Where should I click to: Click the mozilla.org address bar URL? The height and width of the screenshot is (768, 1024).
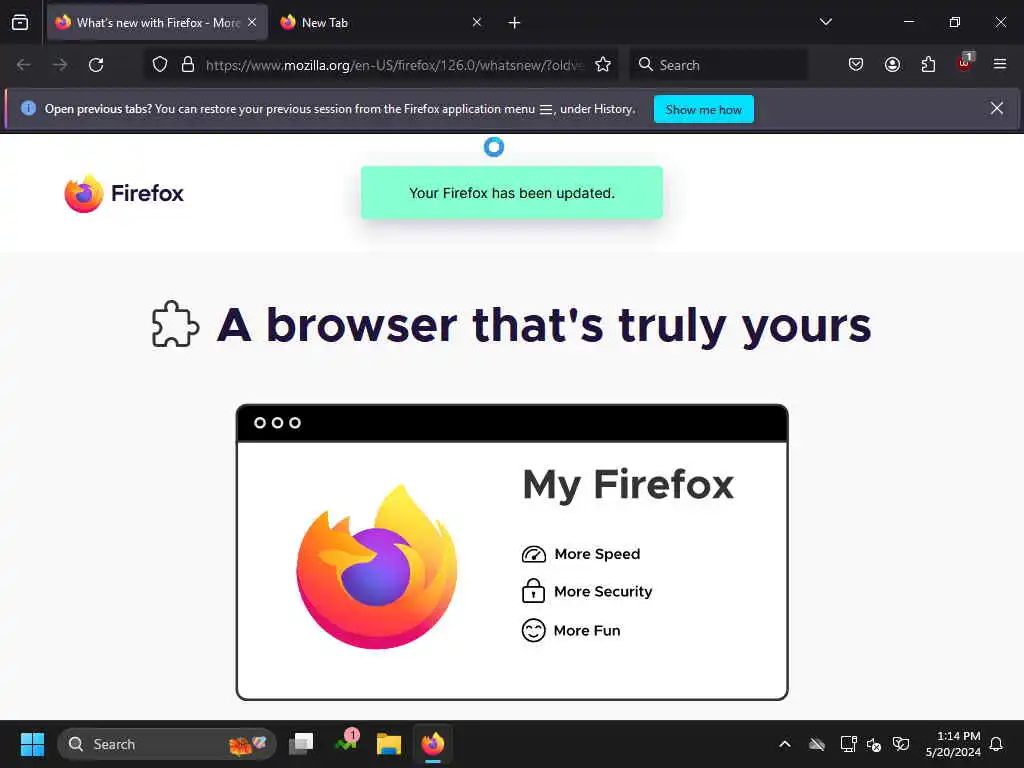394,65
